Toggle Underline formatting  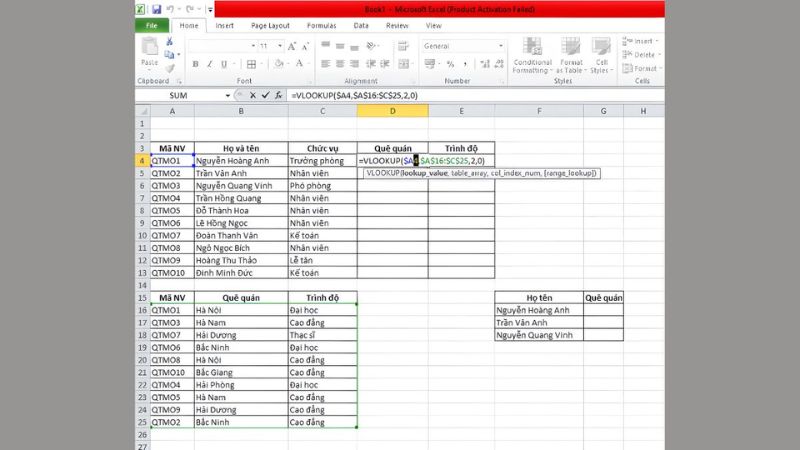223,64
